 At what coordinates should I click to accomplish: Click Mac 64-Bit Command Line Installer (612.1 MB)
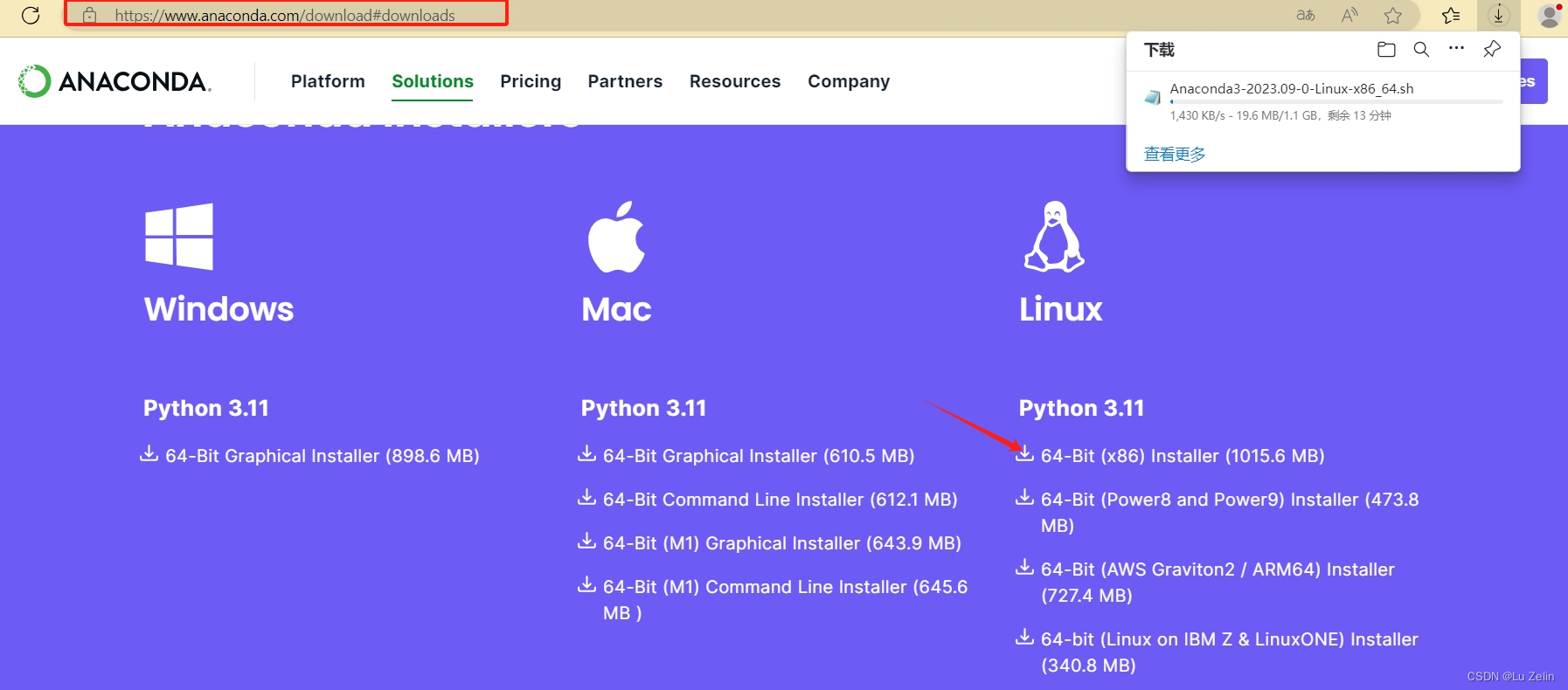coord(781,500)
